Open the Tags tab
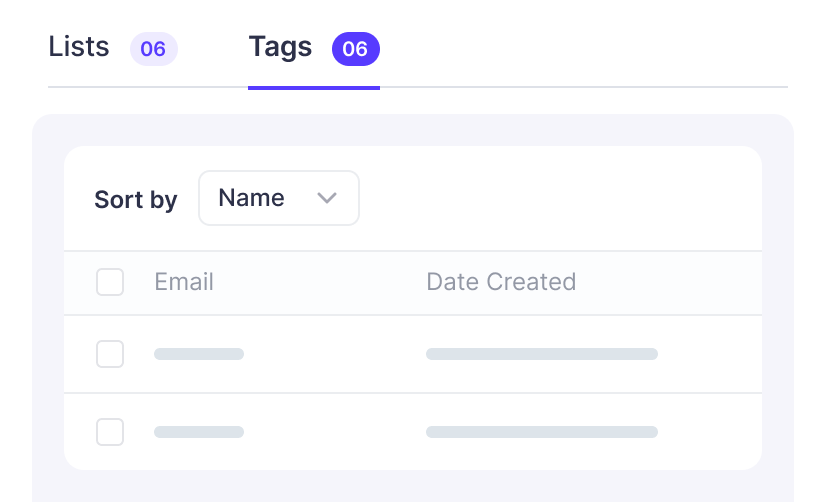The width and height of the screenshot is (826, 502). pyautogui.click(x=280, y=47)
